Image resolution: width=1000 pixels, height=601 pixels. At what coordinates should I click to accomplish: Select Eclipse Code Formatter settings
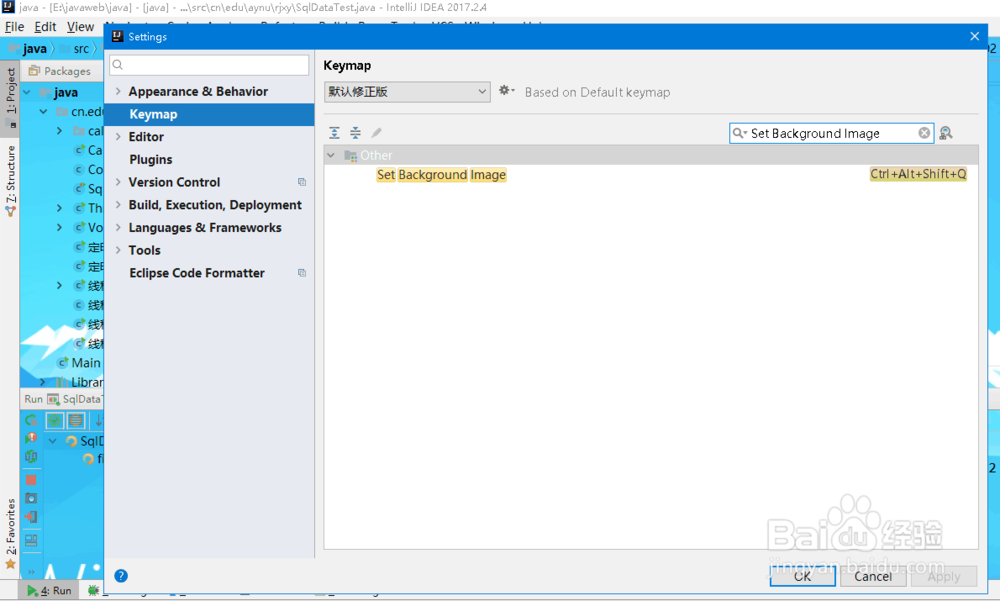click(x=196, y=272)
